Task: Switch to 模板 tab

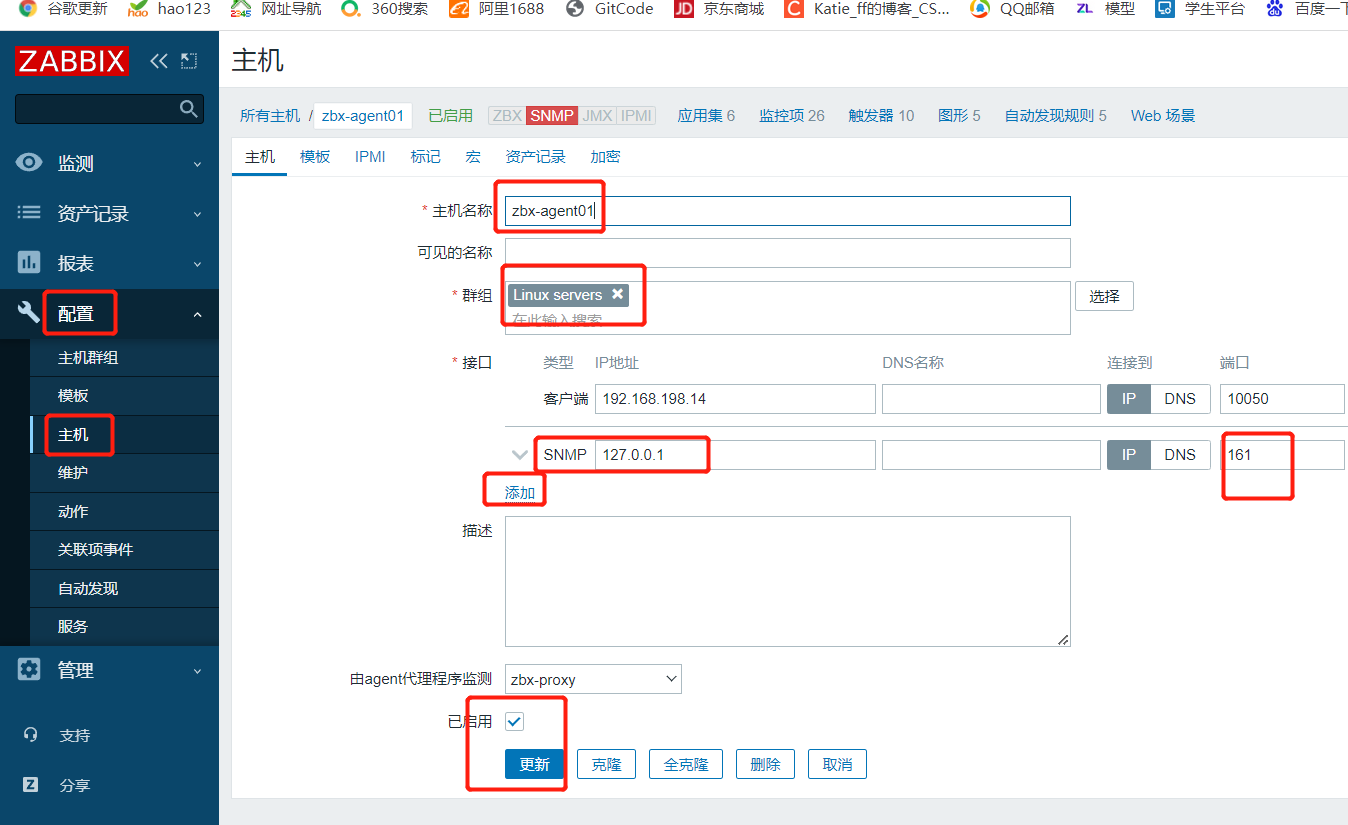Action: click(315, 157)
